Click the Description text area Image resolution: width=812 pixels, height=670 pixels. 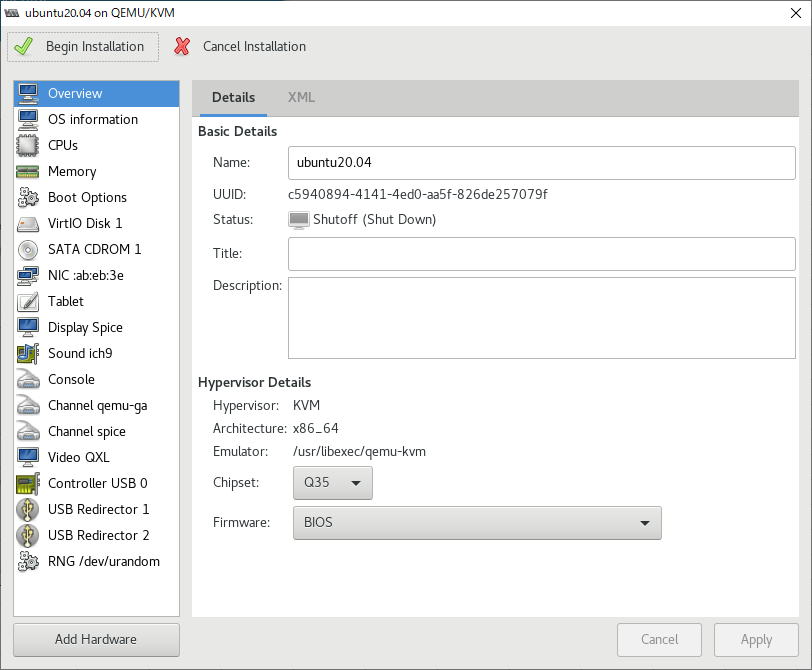[x=542, y=318]
